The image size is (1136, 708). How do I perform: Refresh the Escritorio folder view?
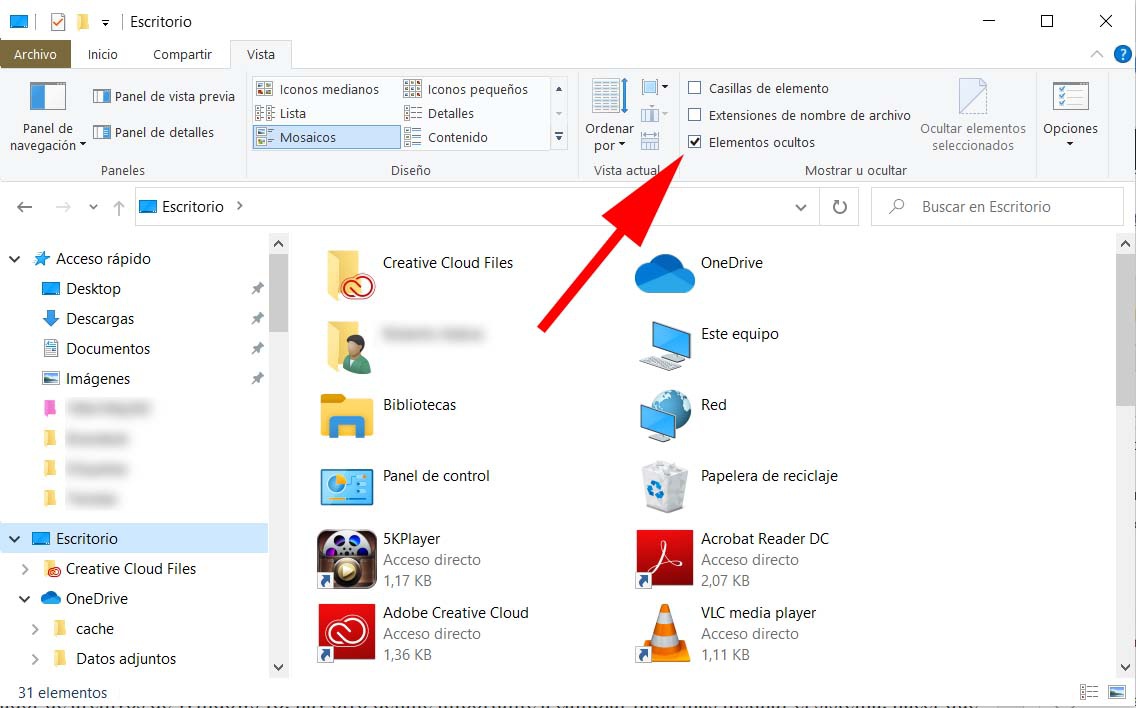tap(839, 206)
